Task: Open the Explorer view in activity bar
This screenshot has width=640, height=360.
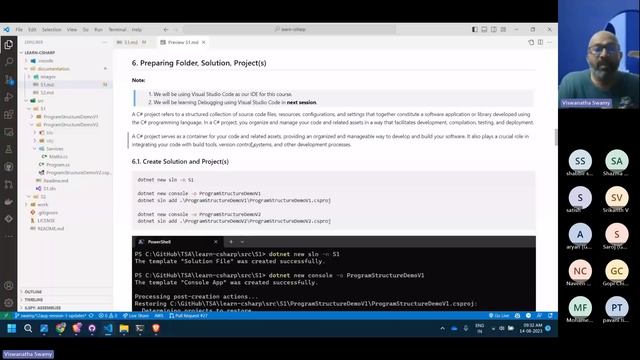Action: 9,44
